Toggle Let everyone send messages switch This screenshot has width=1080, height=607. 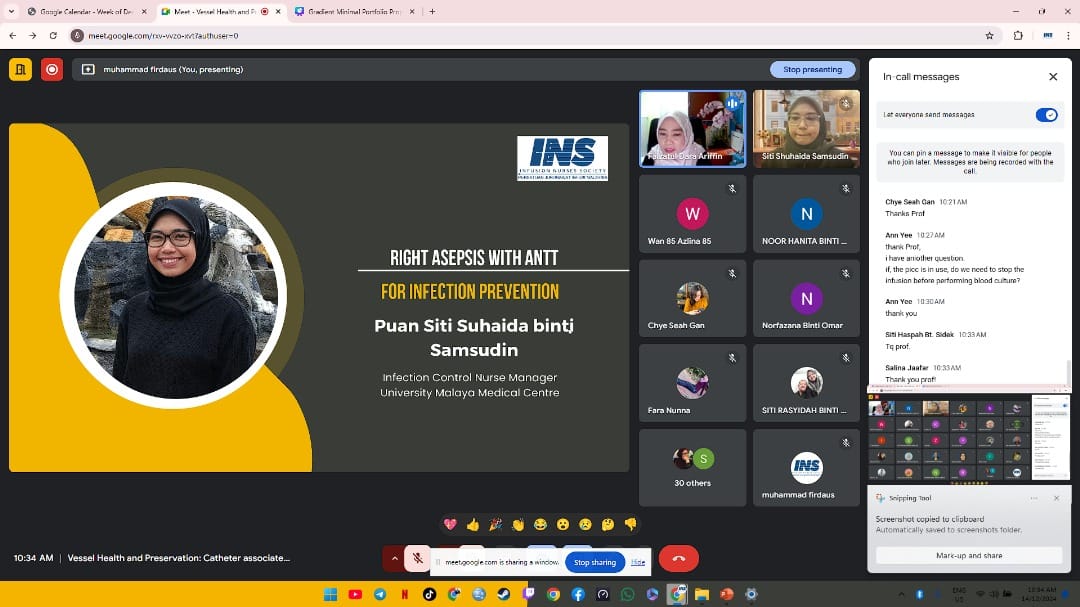coord(1046,115)
